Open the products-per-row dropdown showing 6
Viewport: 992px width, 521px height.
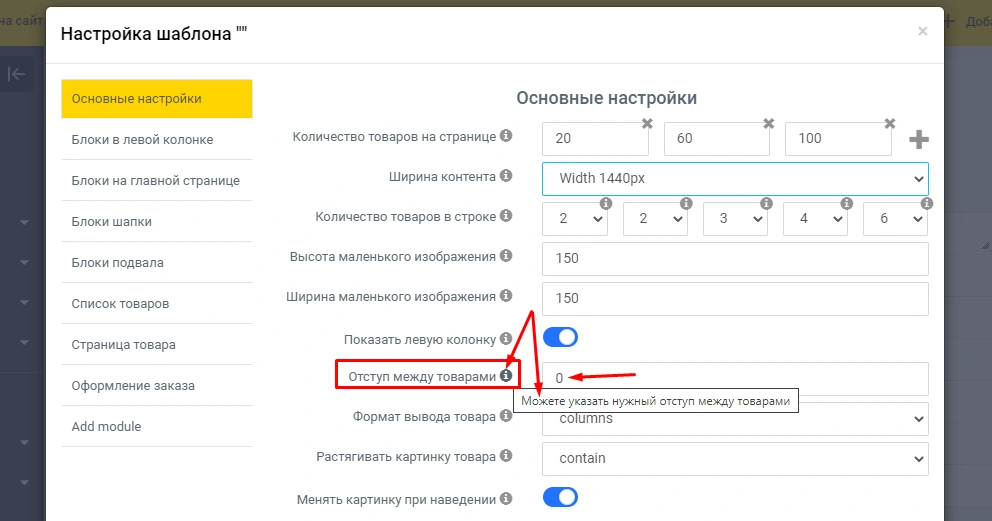point(895,218)
